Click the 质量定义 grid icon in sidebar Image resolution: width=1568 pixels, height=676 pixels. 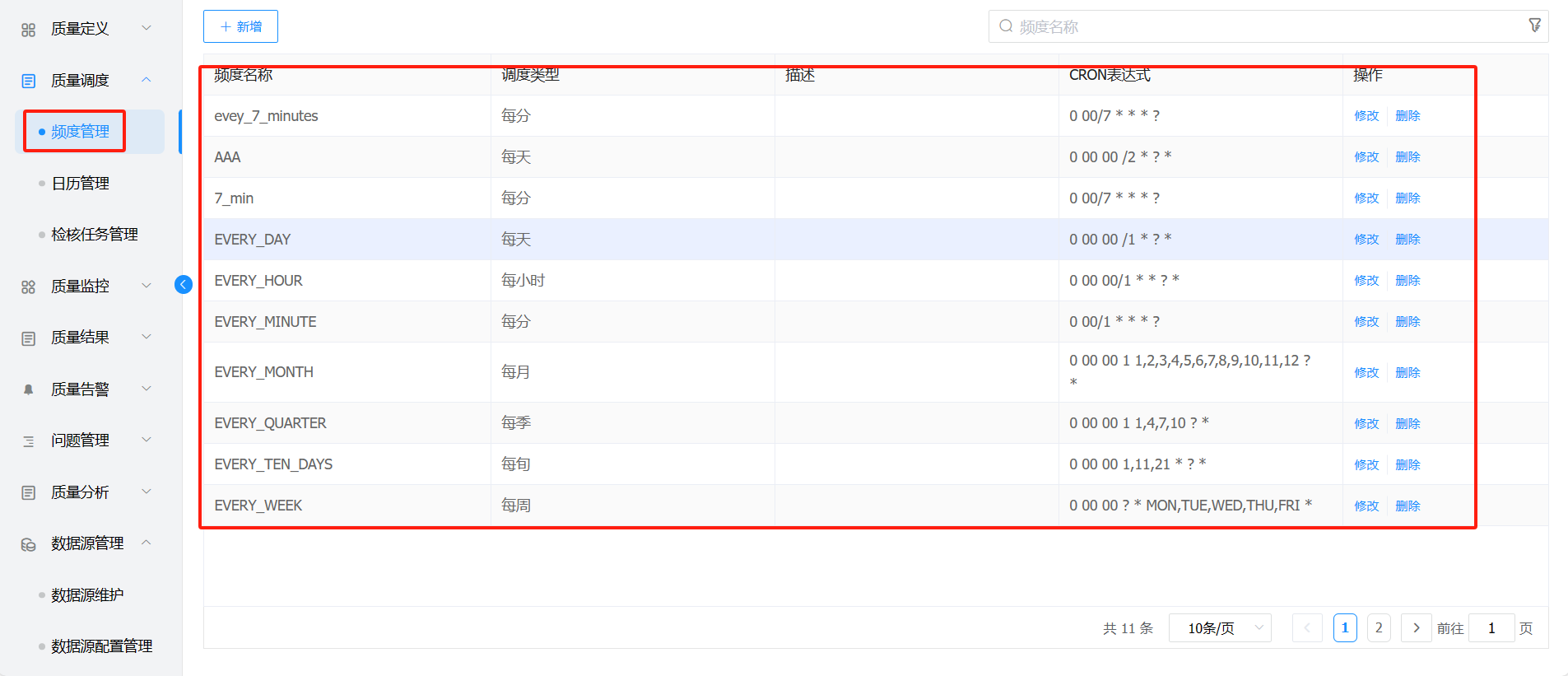[29, 30]
